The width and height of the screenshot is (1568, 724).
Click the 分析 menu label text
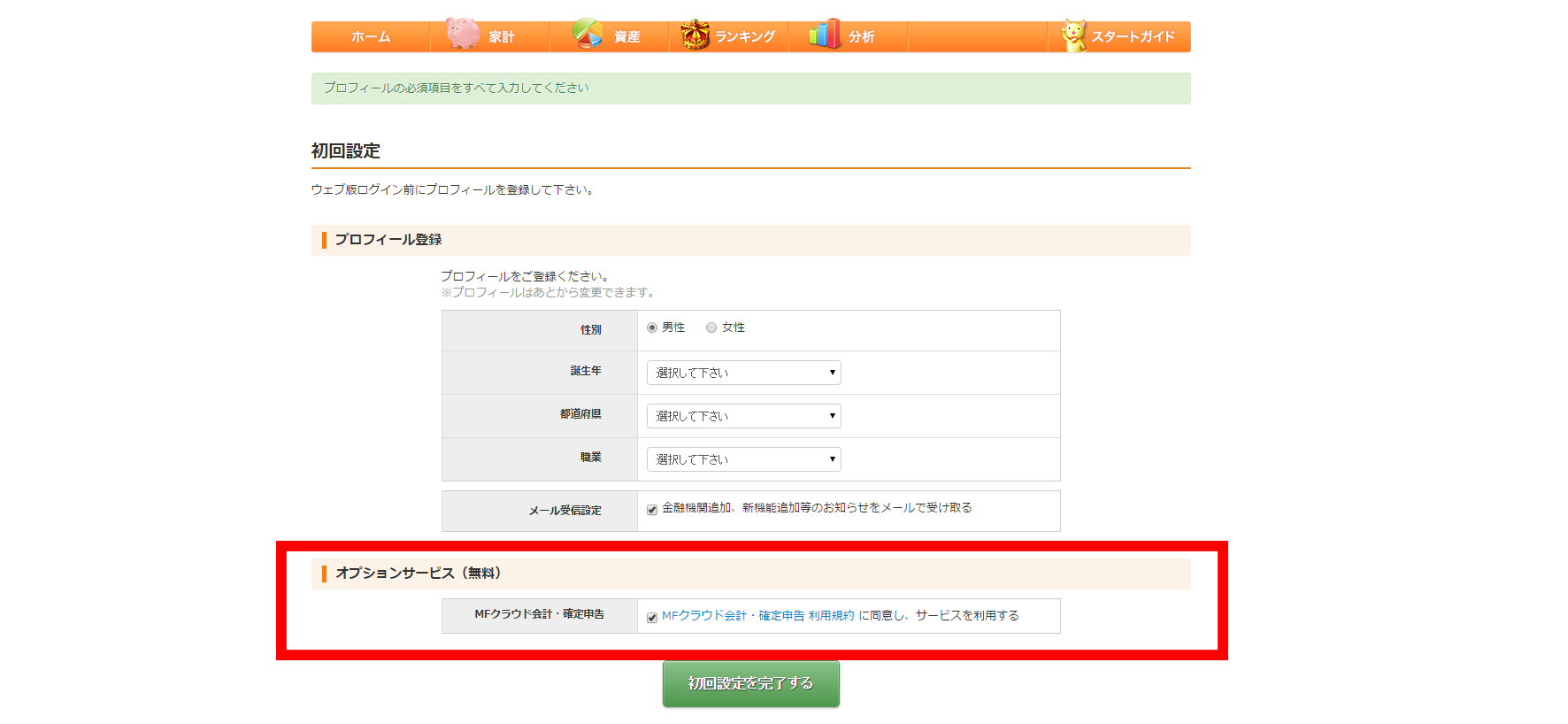click(861, 37)
